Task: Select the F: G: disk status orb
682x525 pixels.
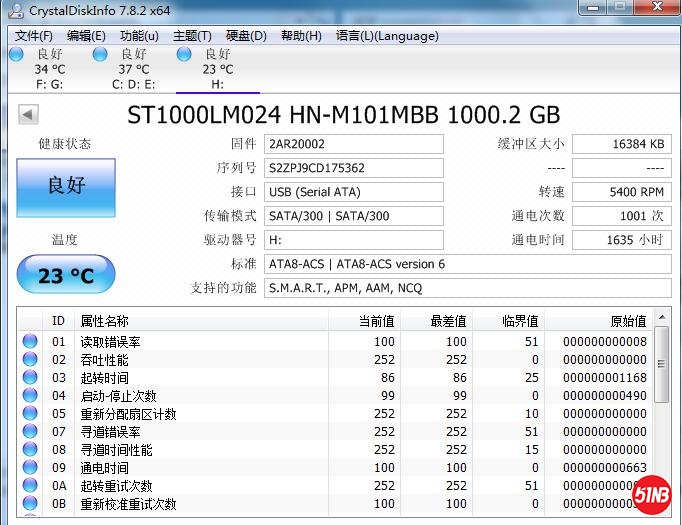Action: [17, 54]
